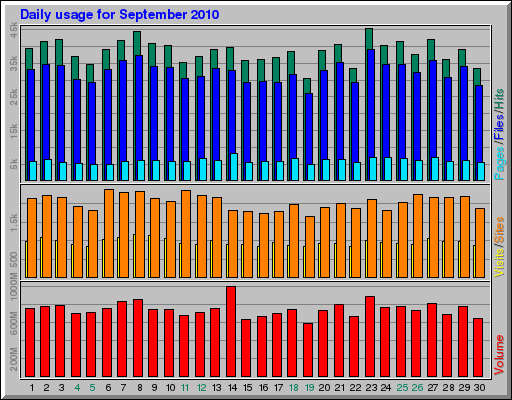Click the blue 'Files' legend word

point(499,127)
